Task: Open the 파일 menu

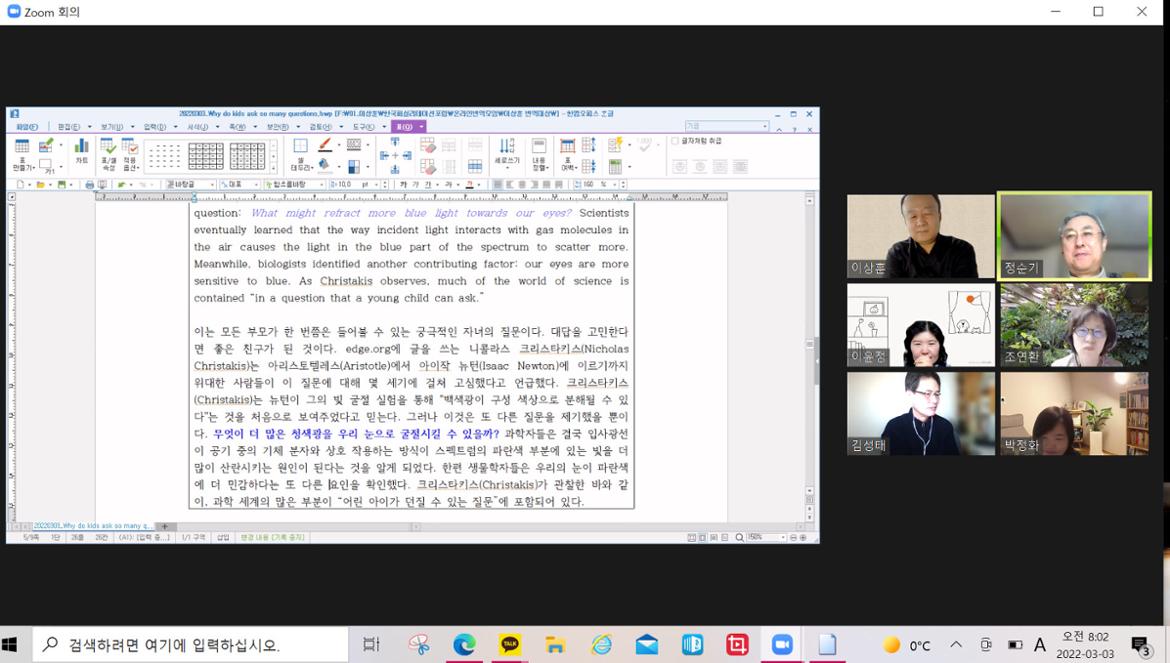Action: coord(25,127)
